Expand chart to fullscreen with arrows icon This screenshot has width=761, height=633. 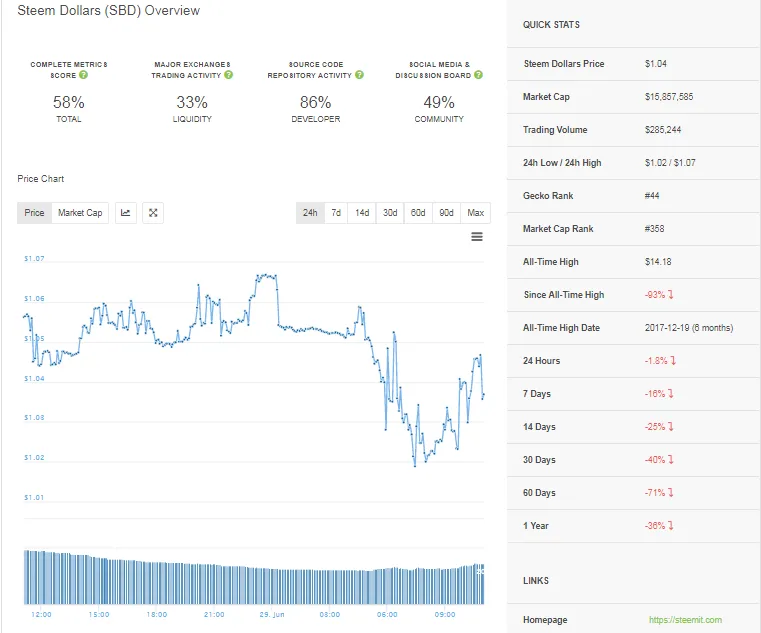153,213
